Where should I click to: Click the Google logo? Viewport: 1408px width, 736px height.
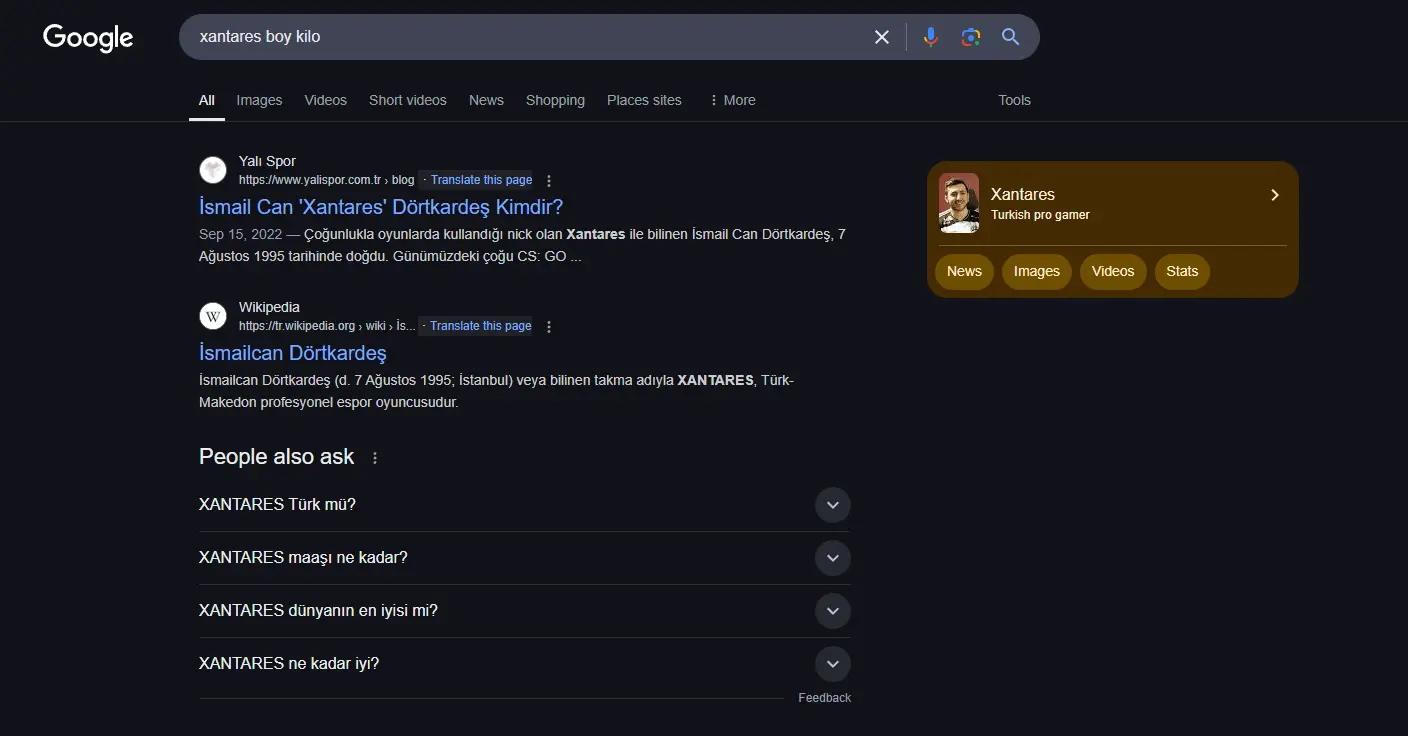(x=88, y=38)
